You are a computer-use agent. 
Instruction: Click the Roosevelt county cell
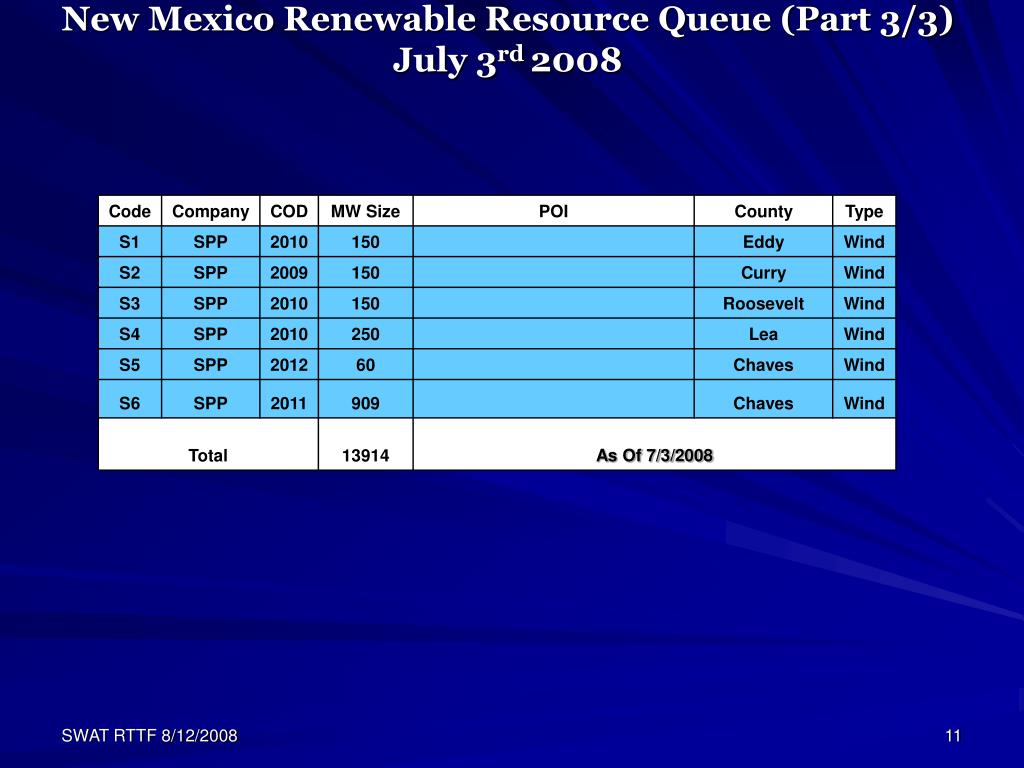(763, 303)
